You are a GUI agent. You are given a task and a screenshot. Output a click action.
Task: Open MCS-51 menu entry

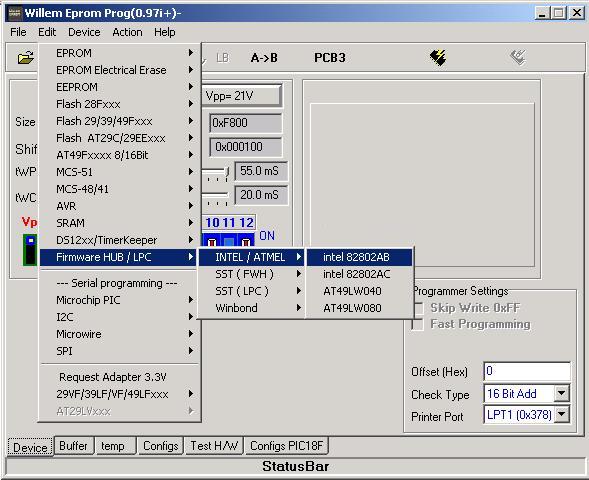click(x=120, y=172)
